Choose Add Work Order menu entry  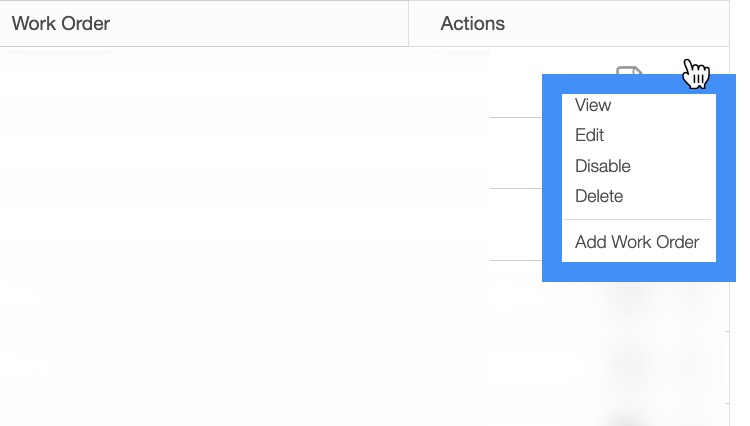[x=637, y=242]
